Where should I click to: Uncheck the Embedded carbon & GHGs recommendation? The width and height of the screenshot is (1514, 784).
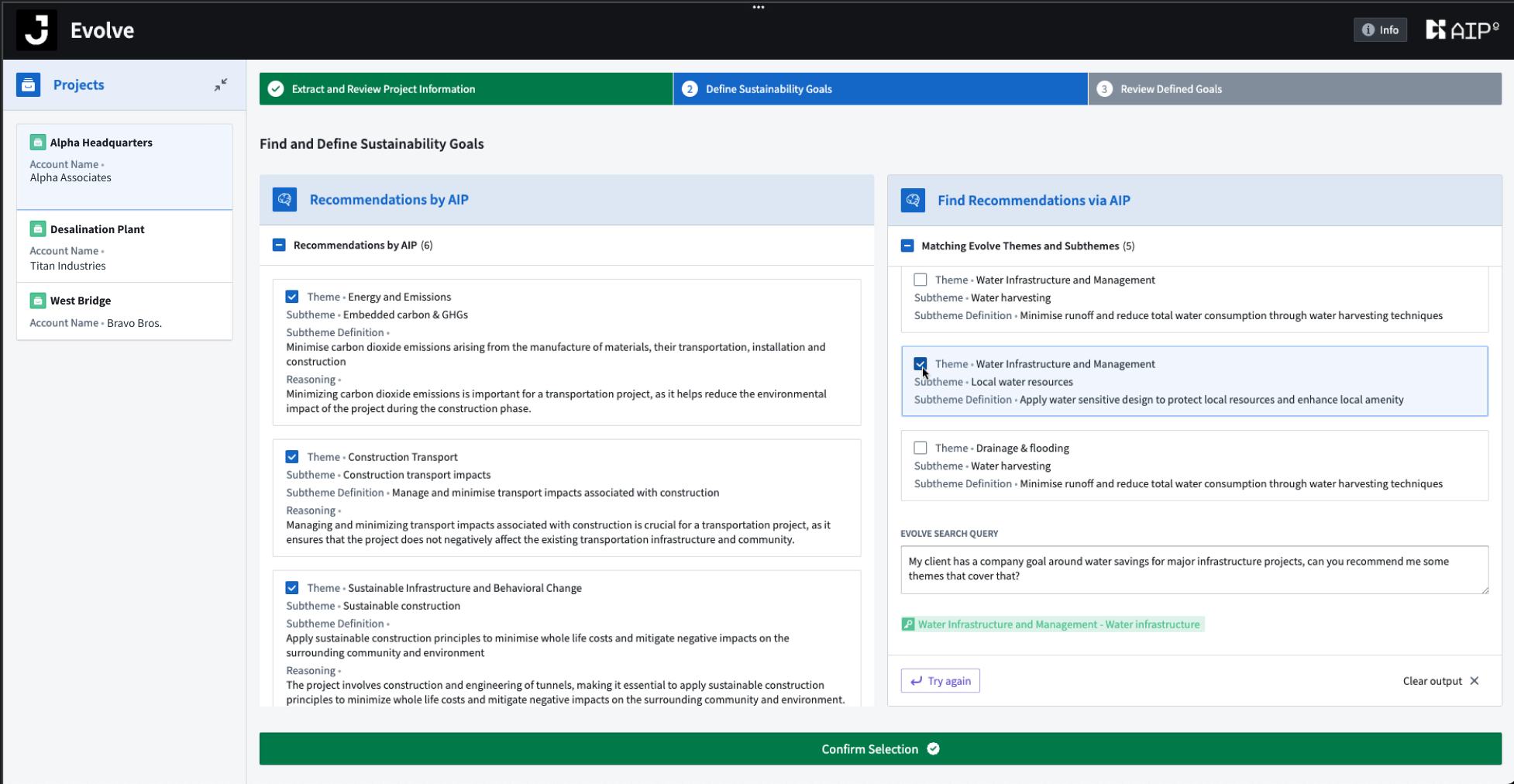pos(292,297)
